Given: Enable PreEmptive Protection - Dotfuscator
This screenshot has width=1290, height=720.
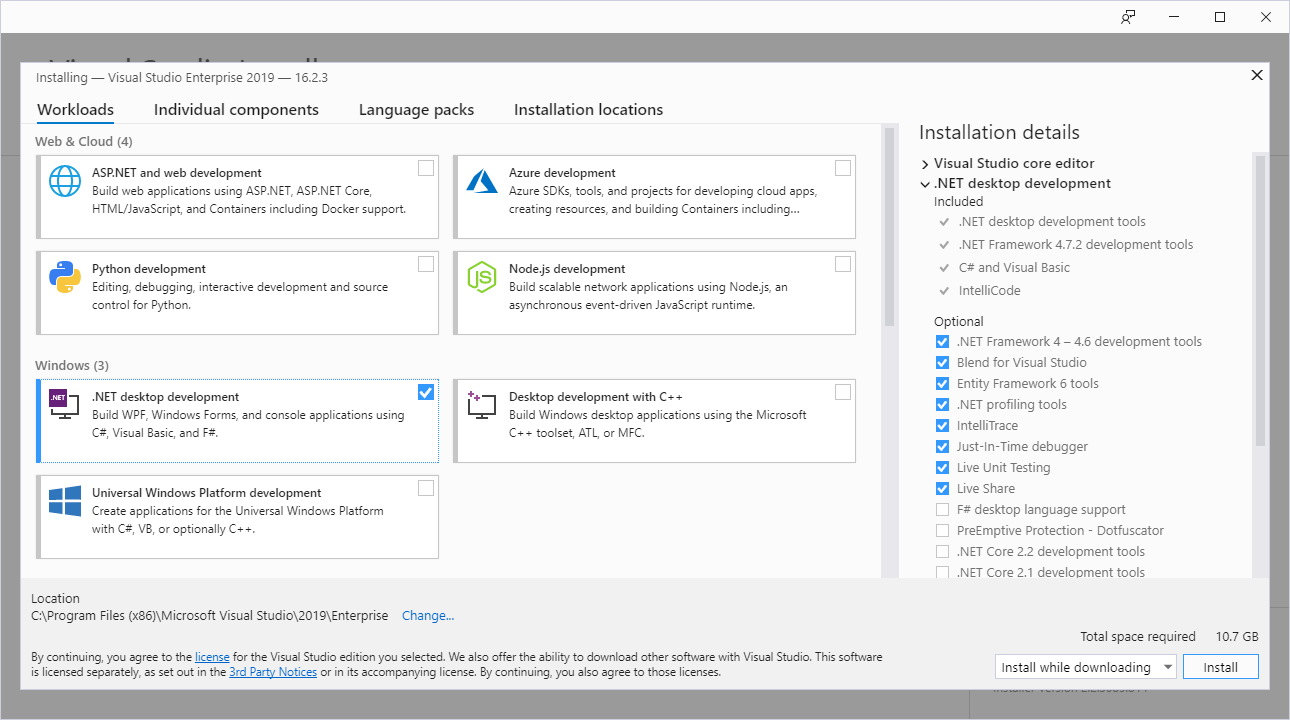Looking at the screenshot, I should 942,531.
